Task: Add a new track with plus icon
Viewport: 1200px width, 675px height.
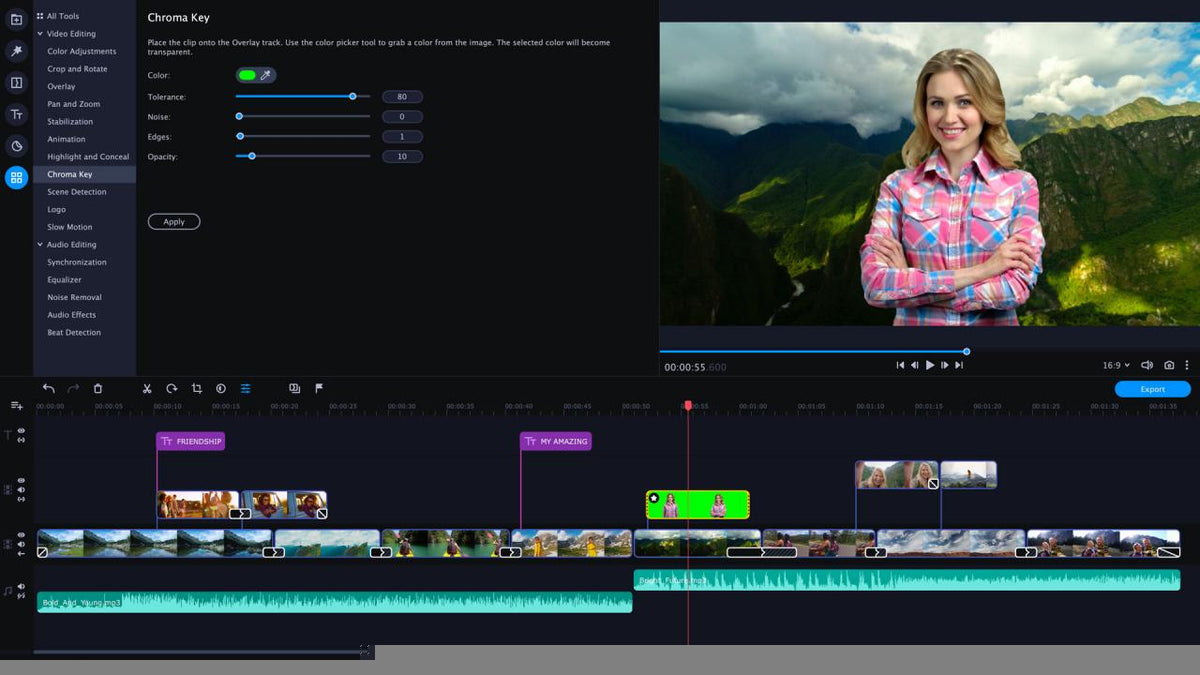Action: tap(17, 405)
